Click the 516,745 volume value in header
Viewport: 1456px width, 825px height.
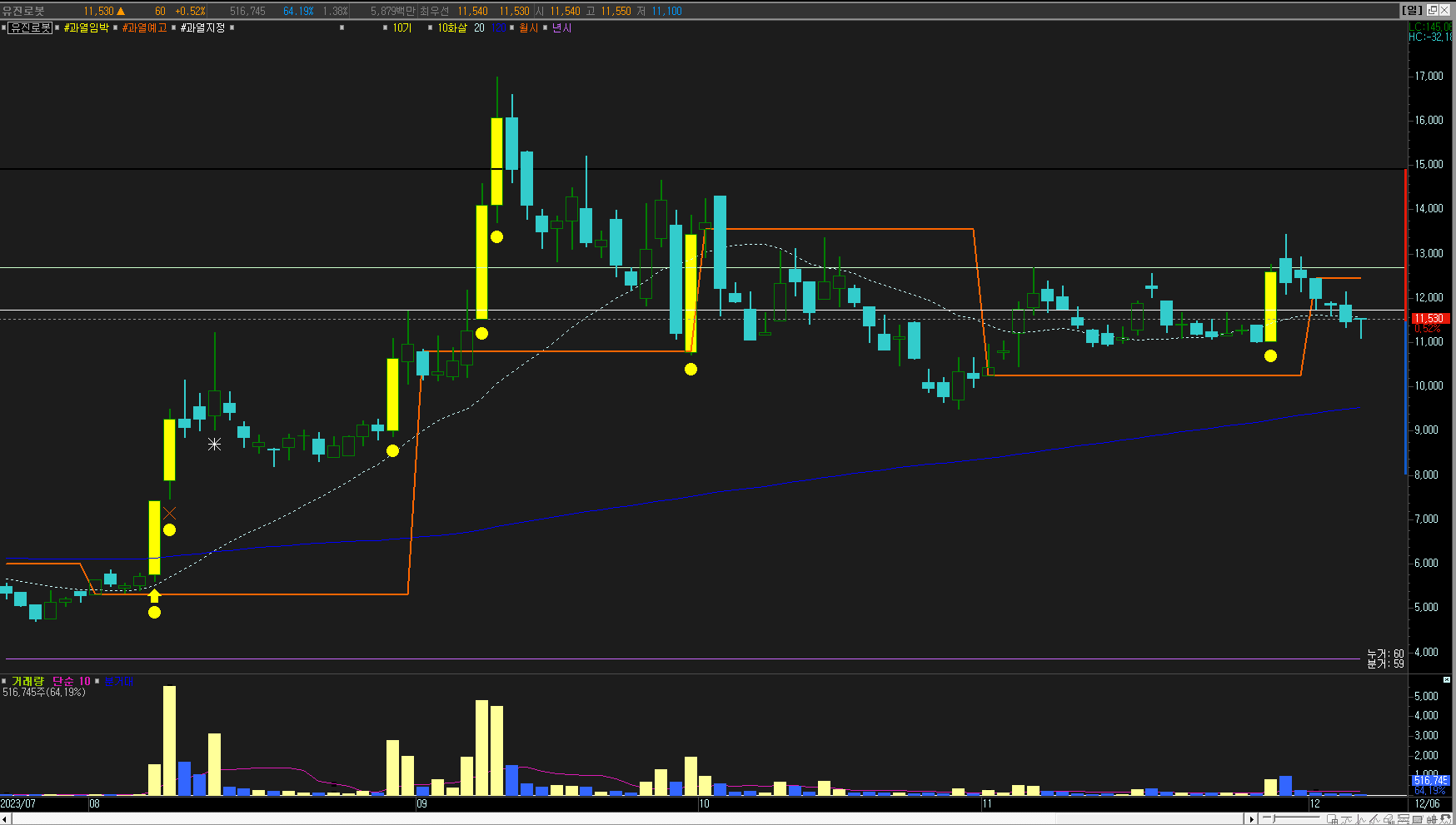(247, 11)
